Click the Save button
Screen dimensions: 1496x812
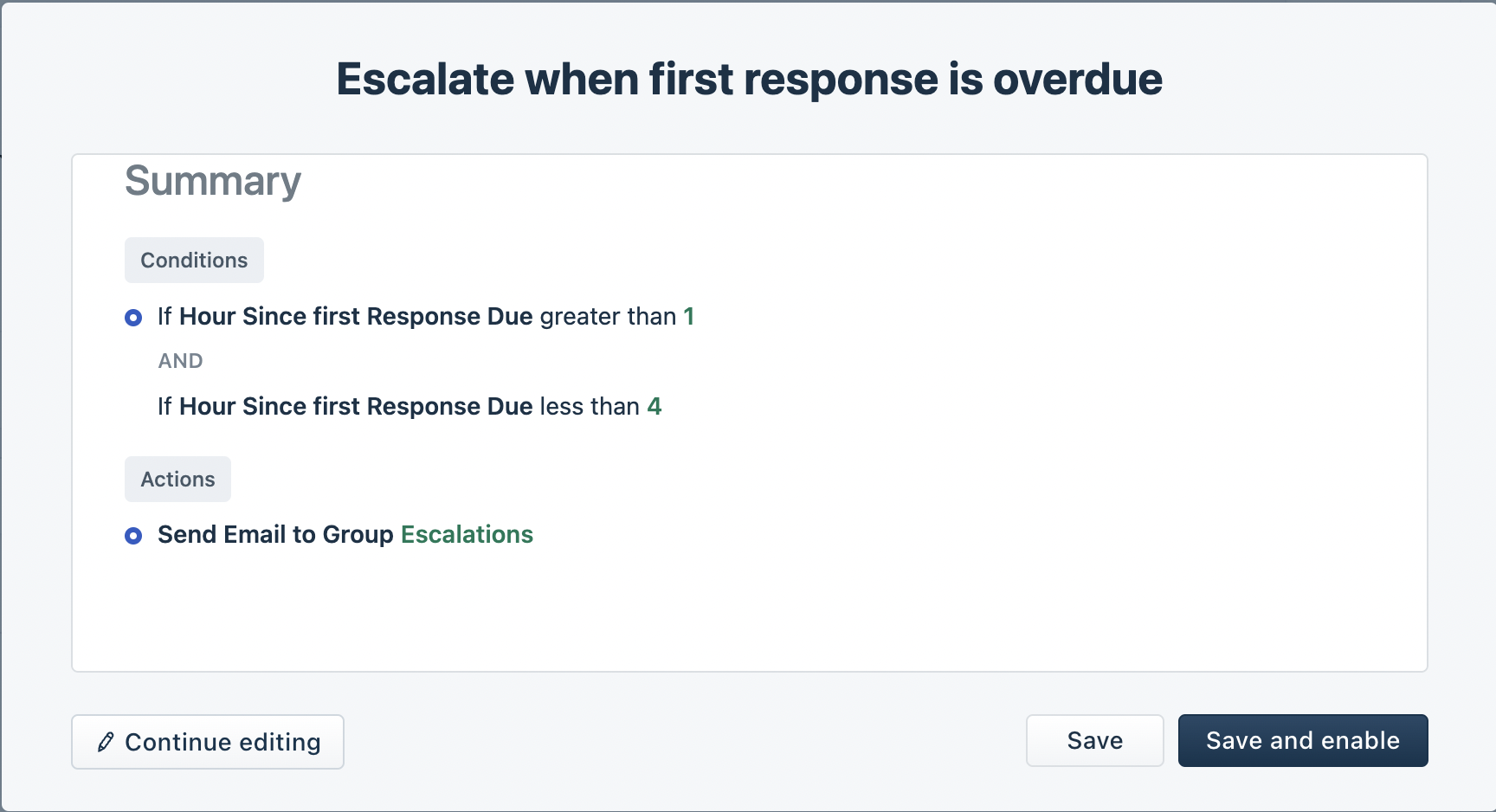1094,740
